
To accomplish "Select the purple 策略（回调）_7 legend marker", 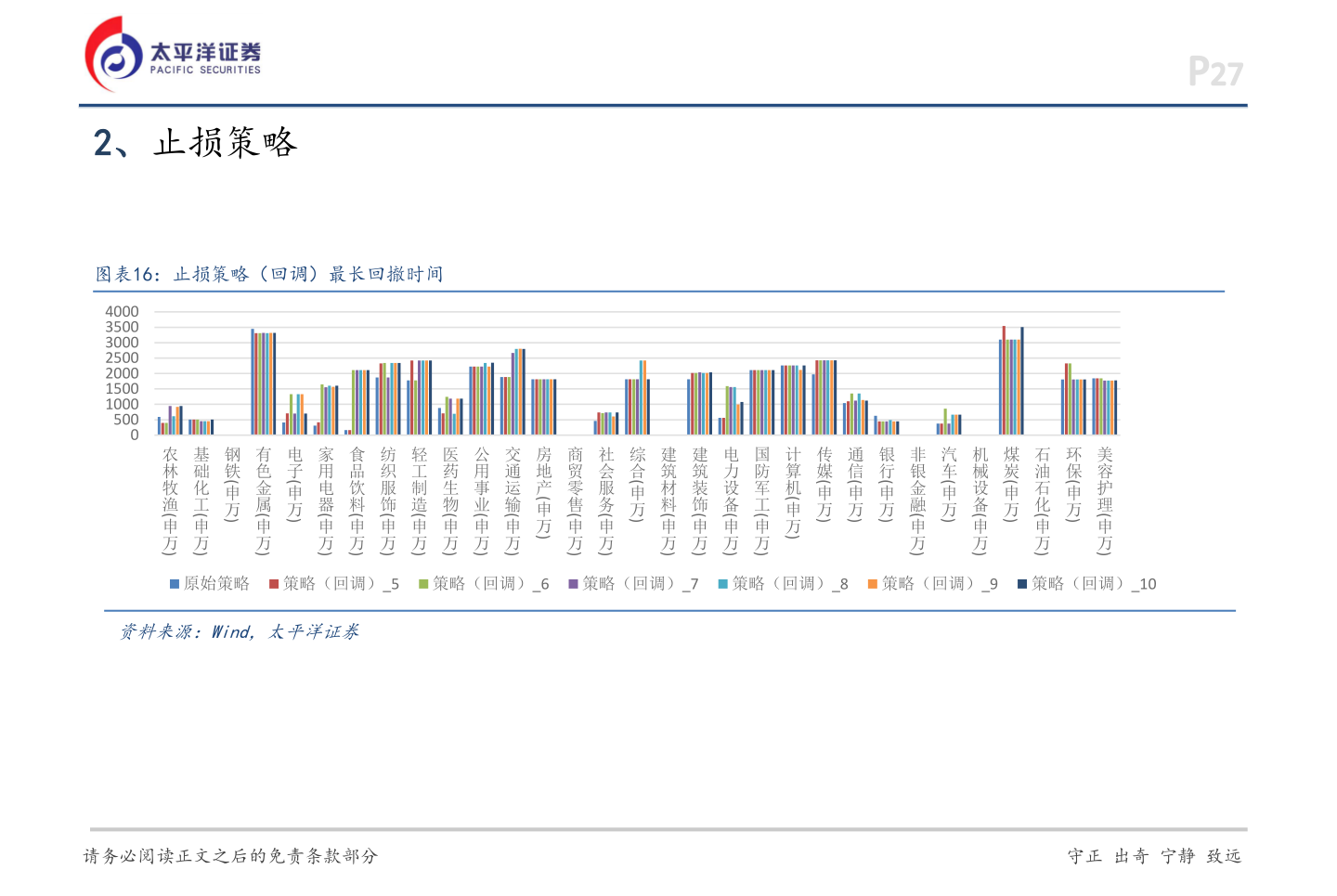I will [x=573, y=583].
